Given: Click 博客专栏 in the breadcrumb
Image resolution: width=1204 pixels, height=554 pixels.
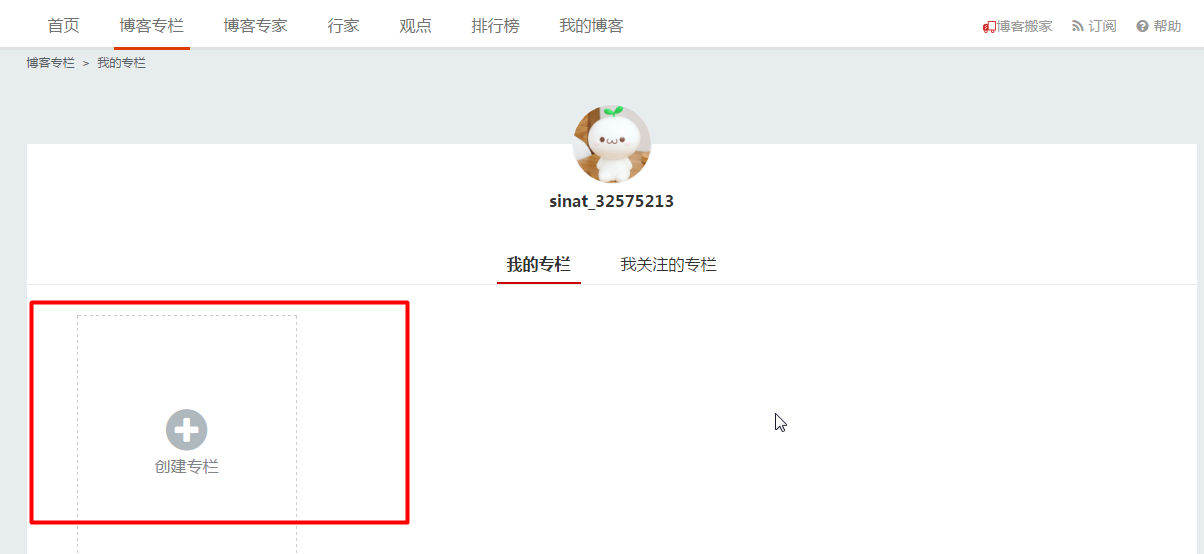Looking at the screenshot, I should [51, 63].
